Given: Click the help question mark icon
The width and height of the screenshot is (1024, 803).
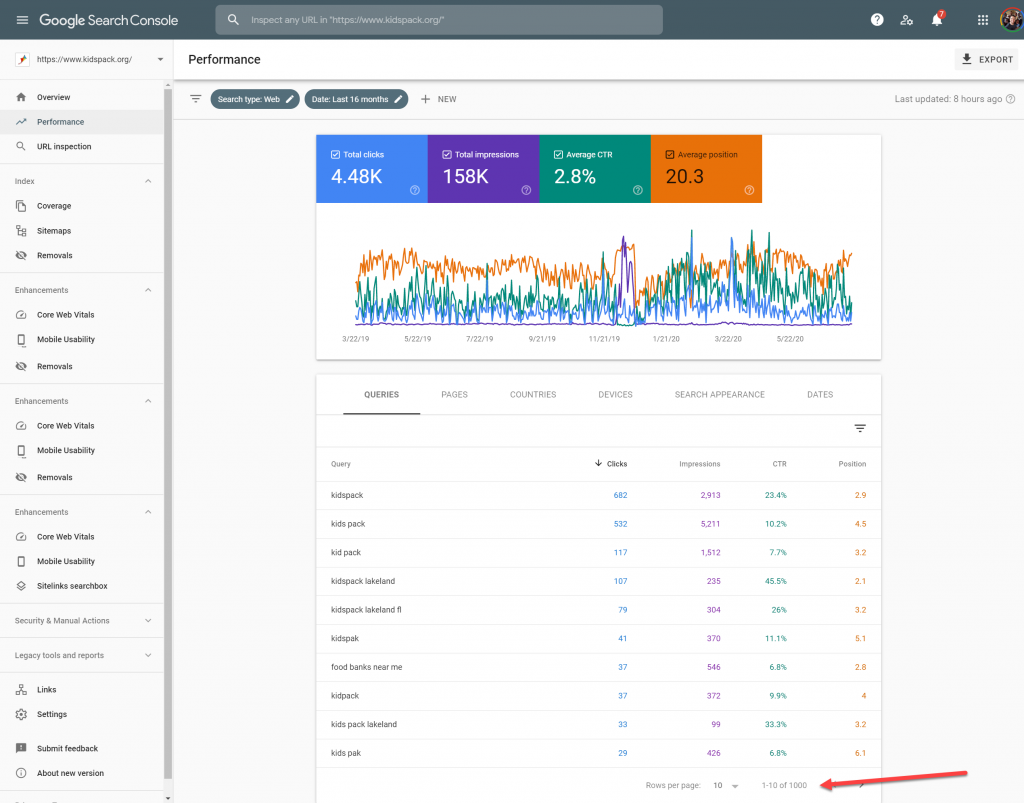Looking at the screenshot, I should pos(877,19).
